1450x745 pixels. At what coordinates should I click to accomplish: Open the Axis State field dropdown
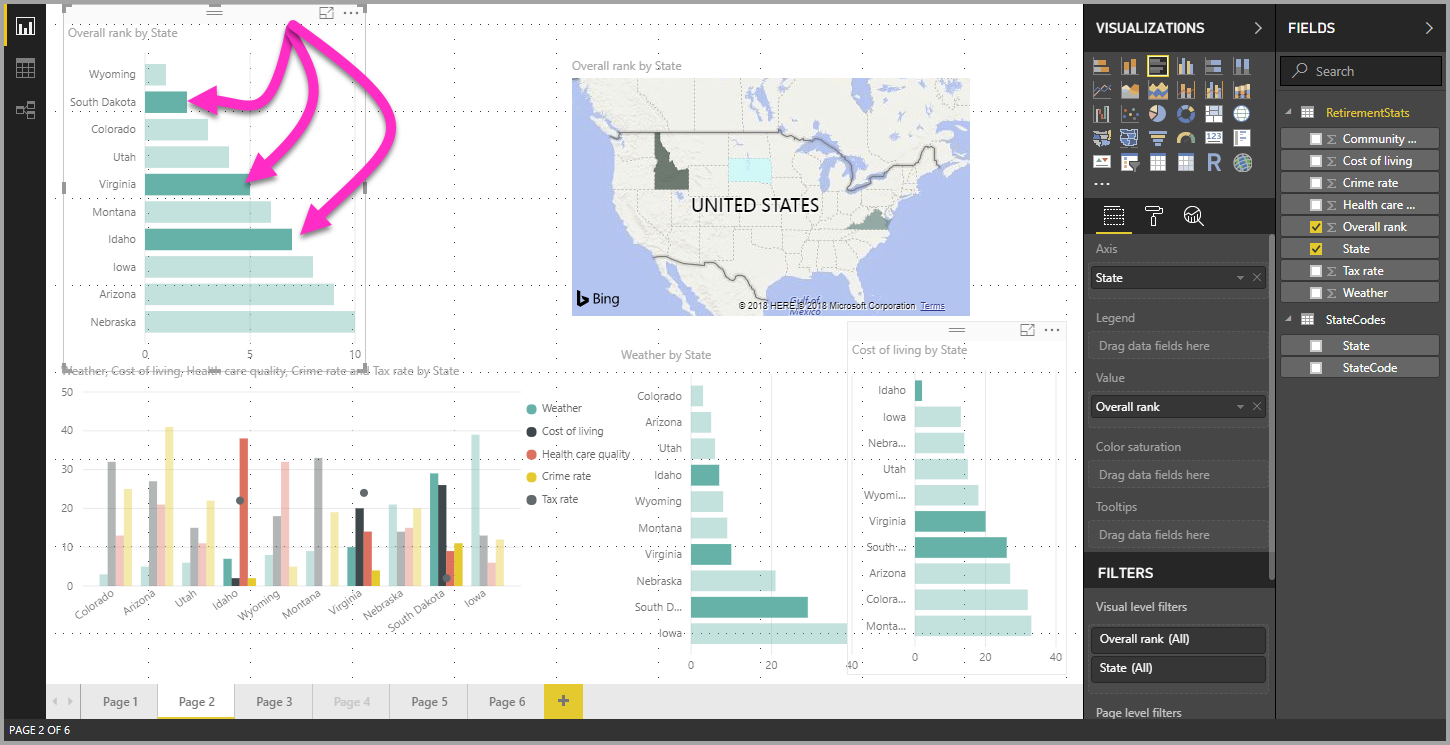(1241, 278)
